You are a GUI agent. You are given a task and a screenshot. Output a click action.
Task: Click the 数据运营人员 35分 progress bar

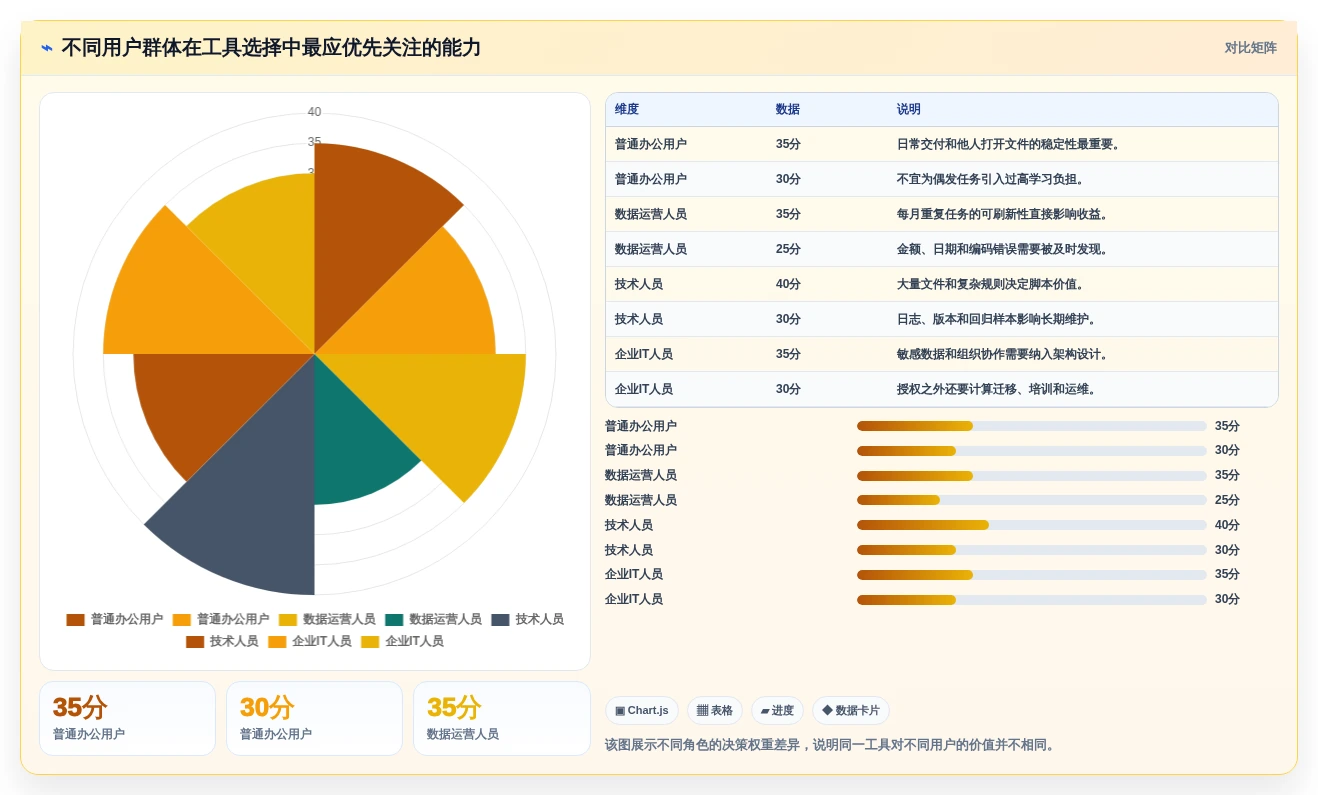[x=1032, y=476]
